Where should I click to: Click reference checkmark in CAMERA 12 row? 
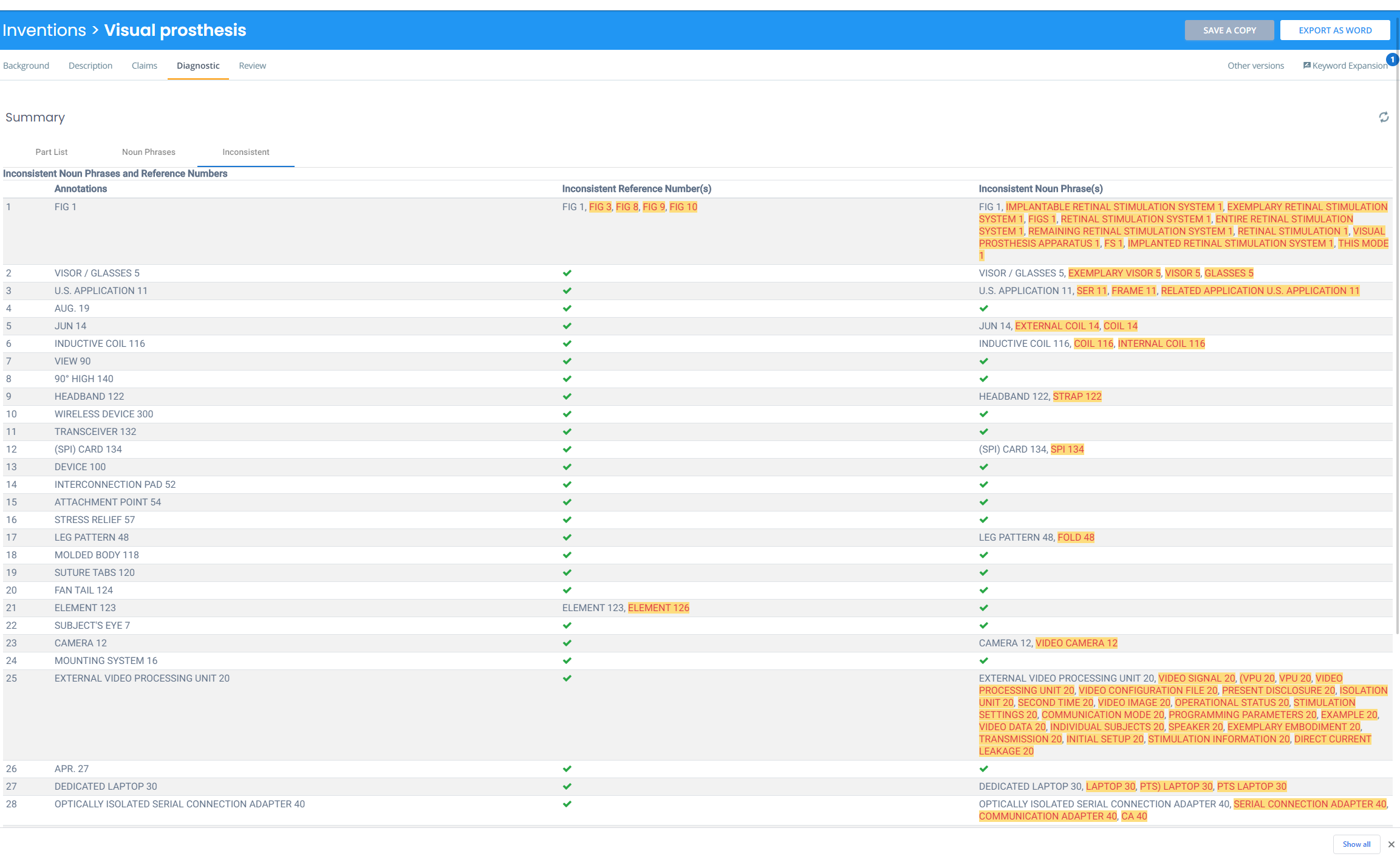[x=567, y=643]
